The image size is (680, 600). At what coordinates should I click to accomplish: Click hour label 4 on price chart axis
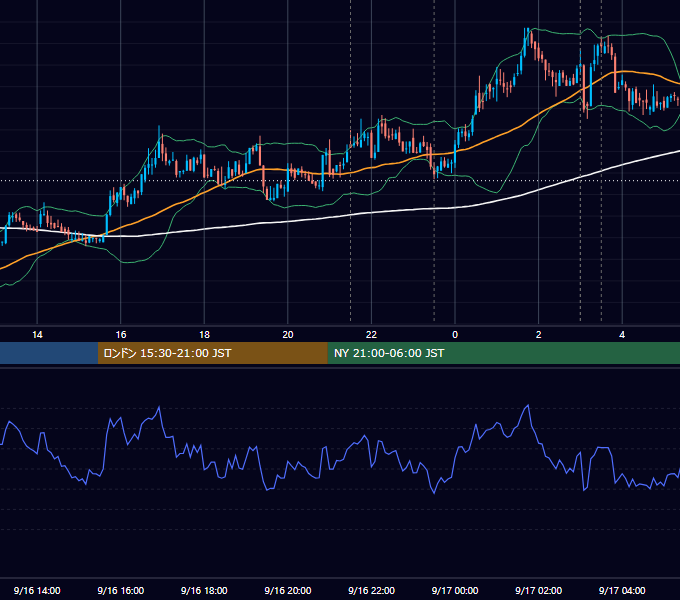click(622, 335)
